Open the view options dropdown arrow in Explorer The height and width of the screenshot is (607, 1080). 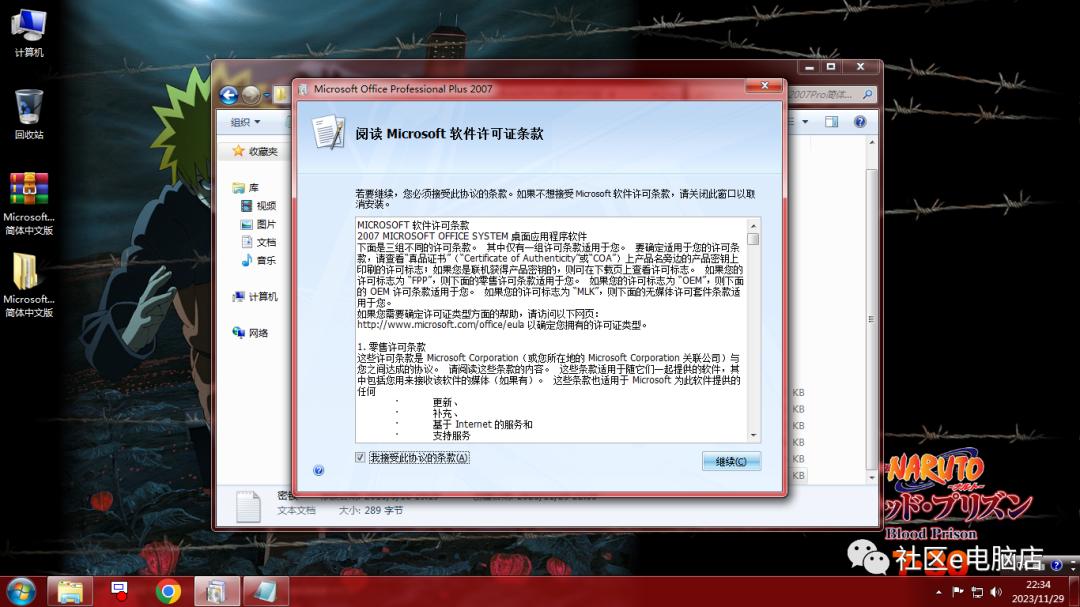coord(805,122)
